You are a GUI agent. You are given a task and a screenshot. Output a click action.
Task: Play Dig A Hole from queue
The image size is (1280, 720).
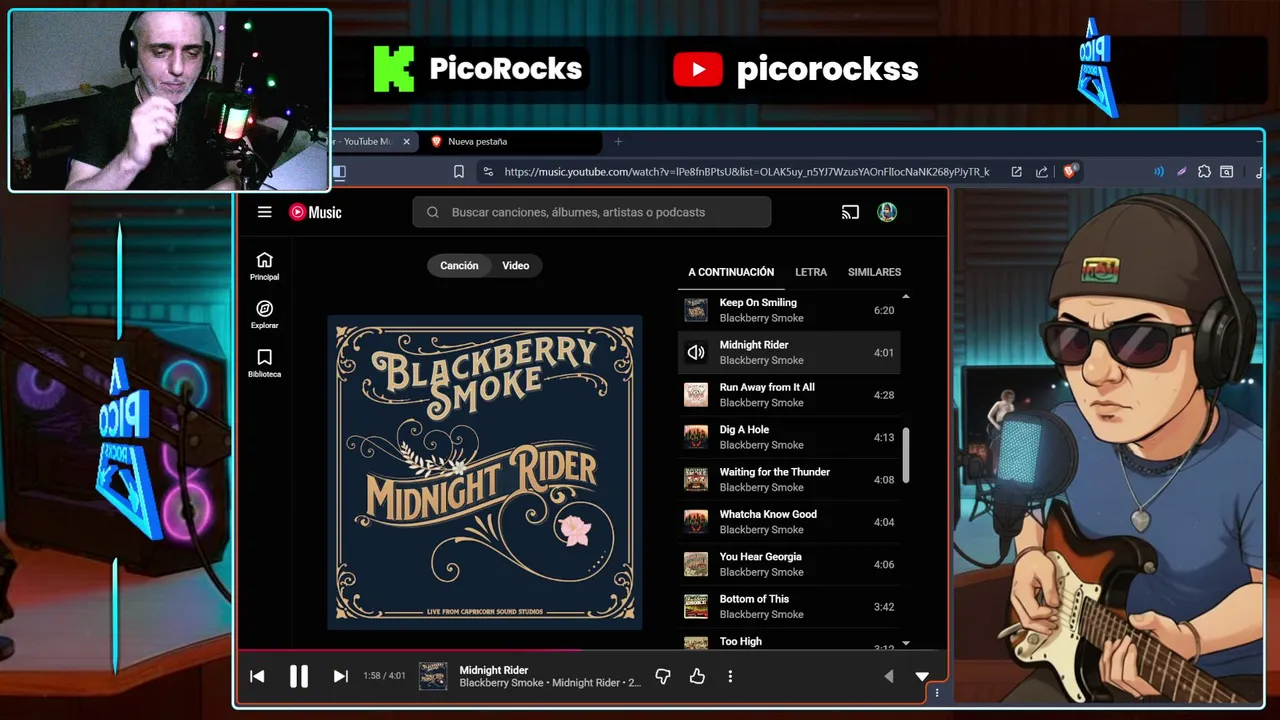789,437
